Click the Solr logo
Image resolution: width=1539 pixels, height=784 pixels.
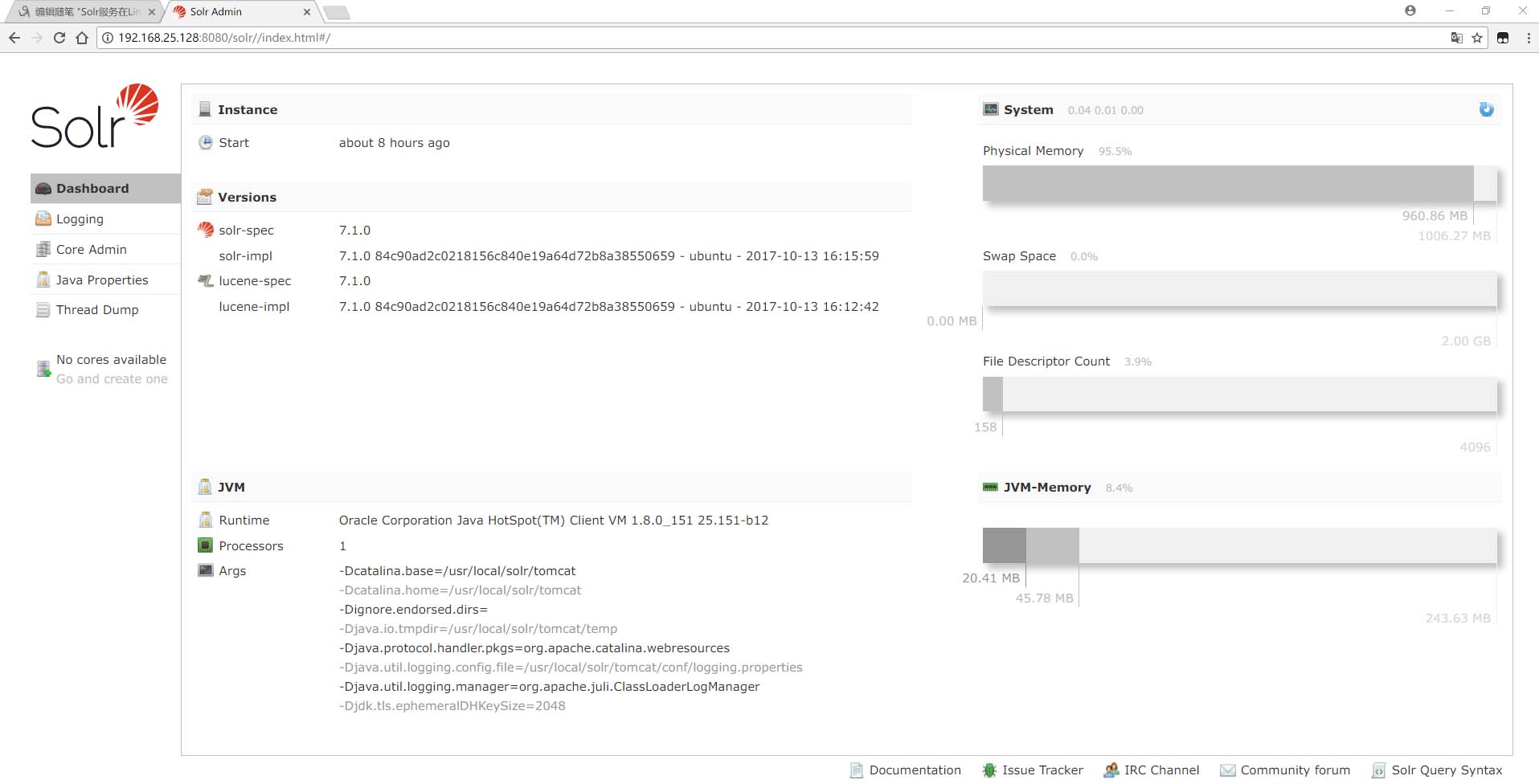(95, 116)
